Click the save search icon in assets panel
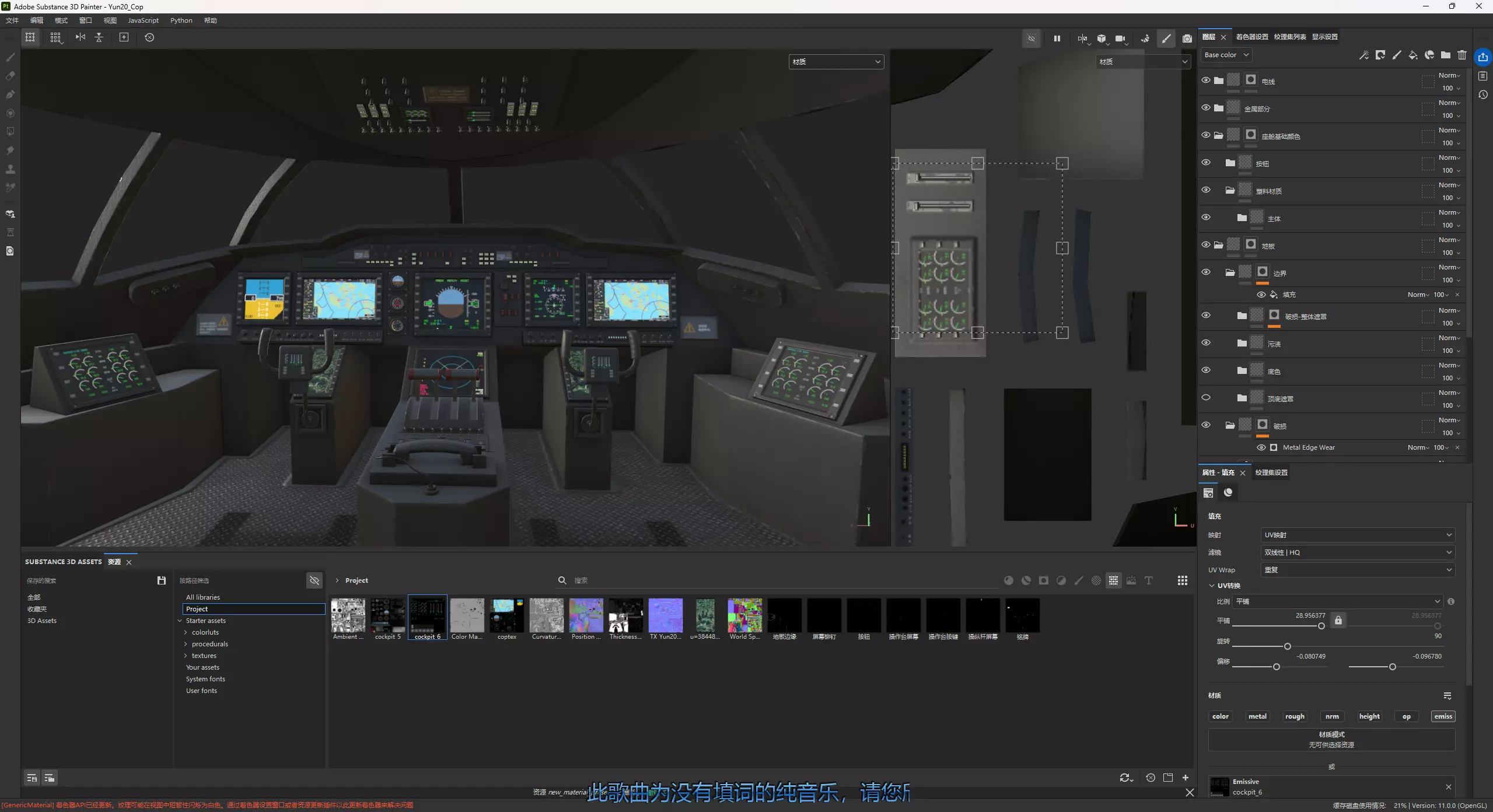 click(x=162, y=580)
